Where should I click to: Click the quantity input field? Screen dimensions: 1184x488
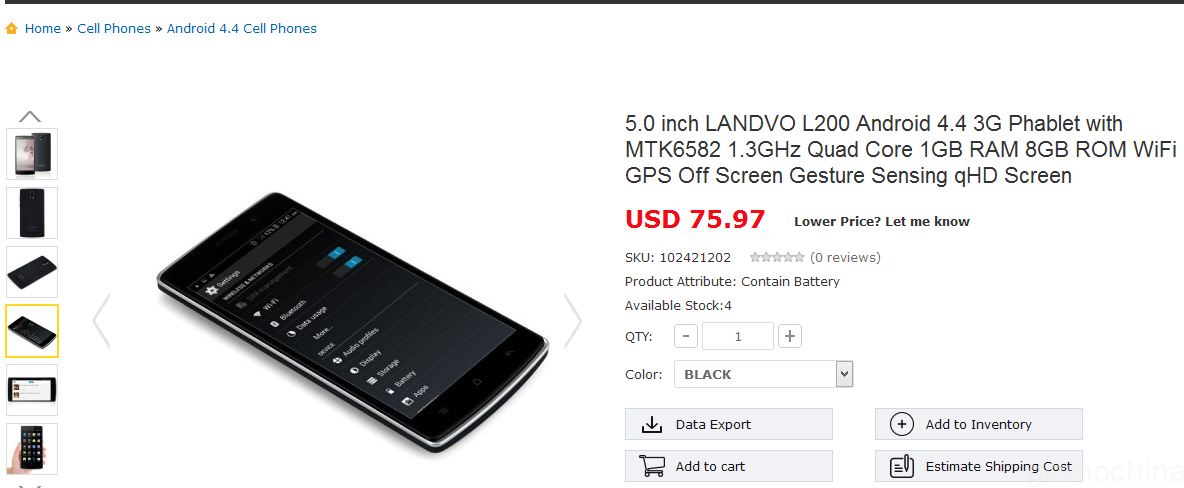click(738, 336)
